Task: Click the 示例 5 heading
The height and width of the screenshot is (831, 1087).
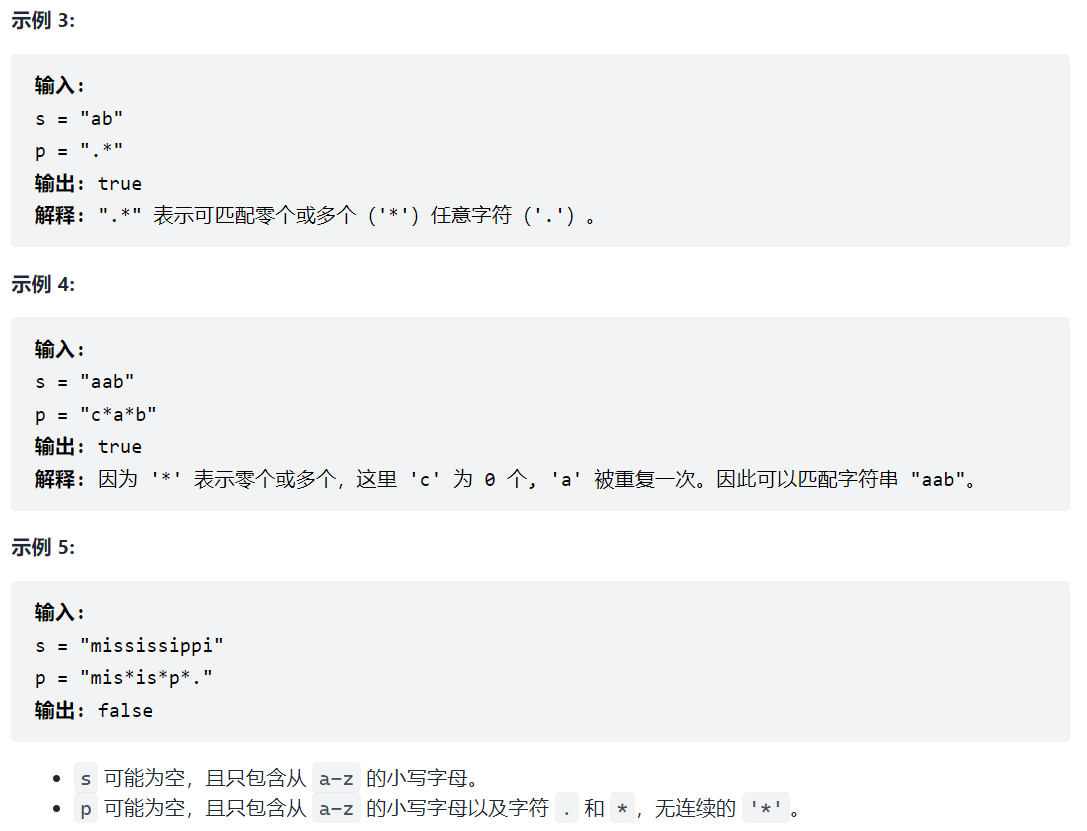Action: 43,548
